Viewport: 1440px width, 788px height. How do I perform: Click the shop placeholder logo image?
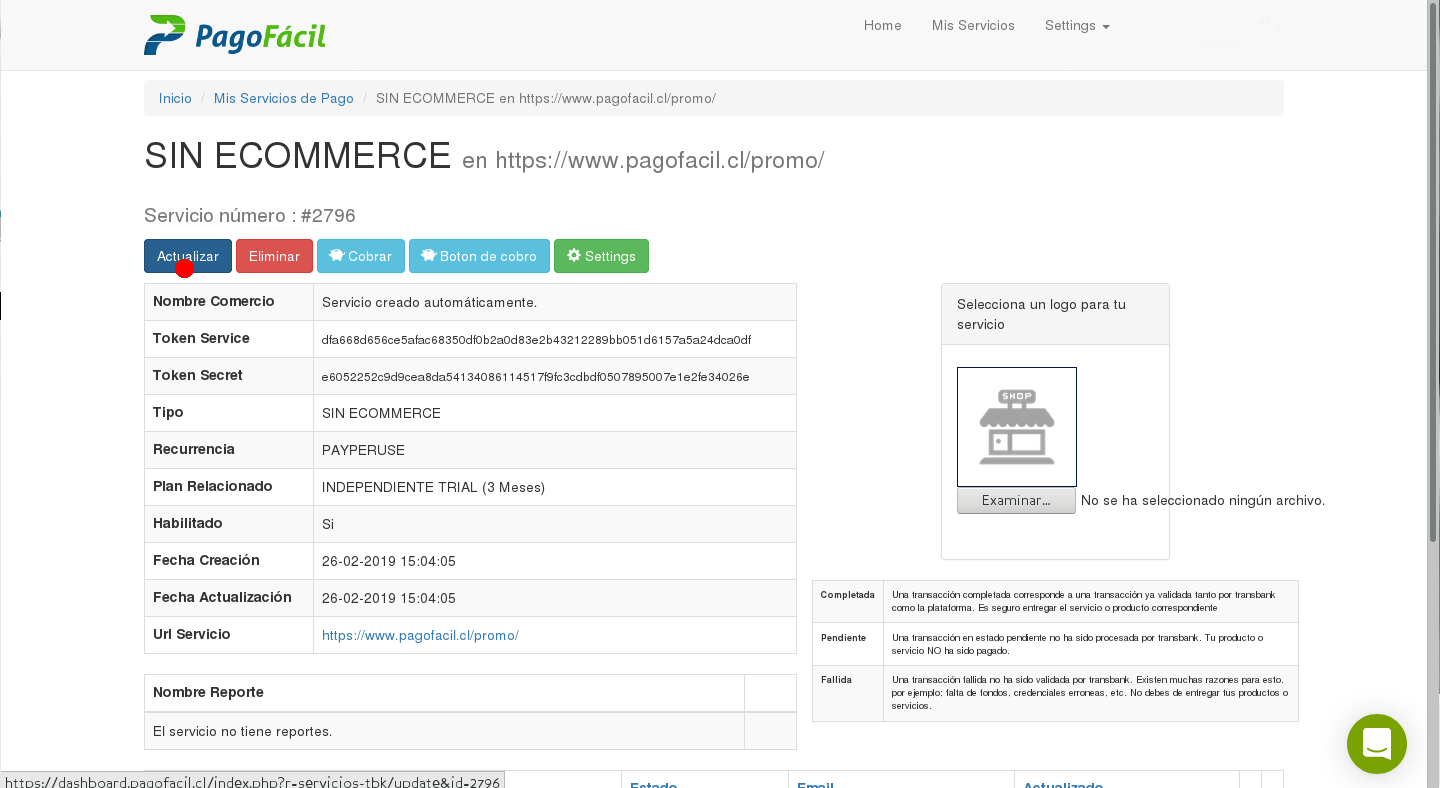(1017, 427)
